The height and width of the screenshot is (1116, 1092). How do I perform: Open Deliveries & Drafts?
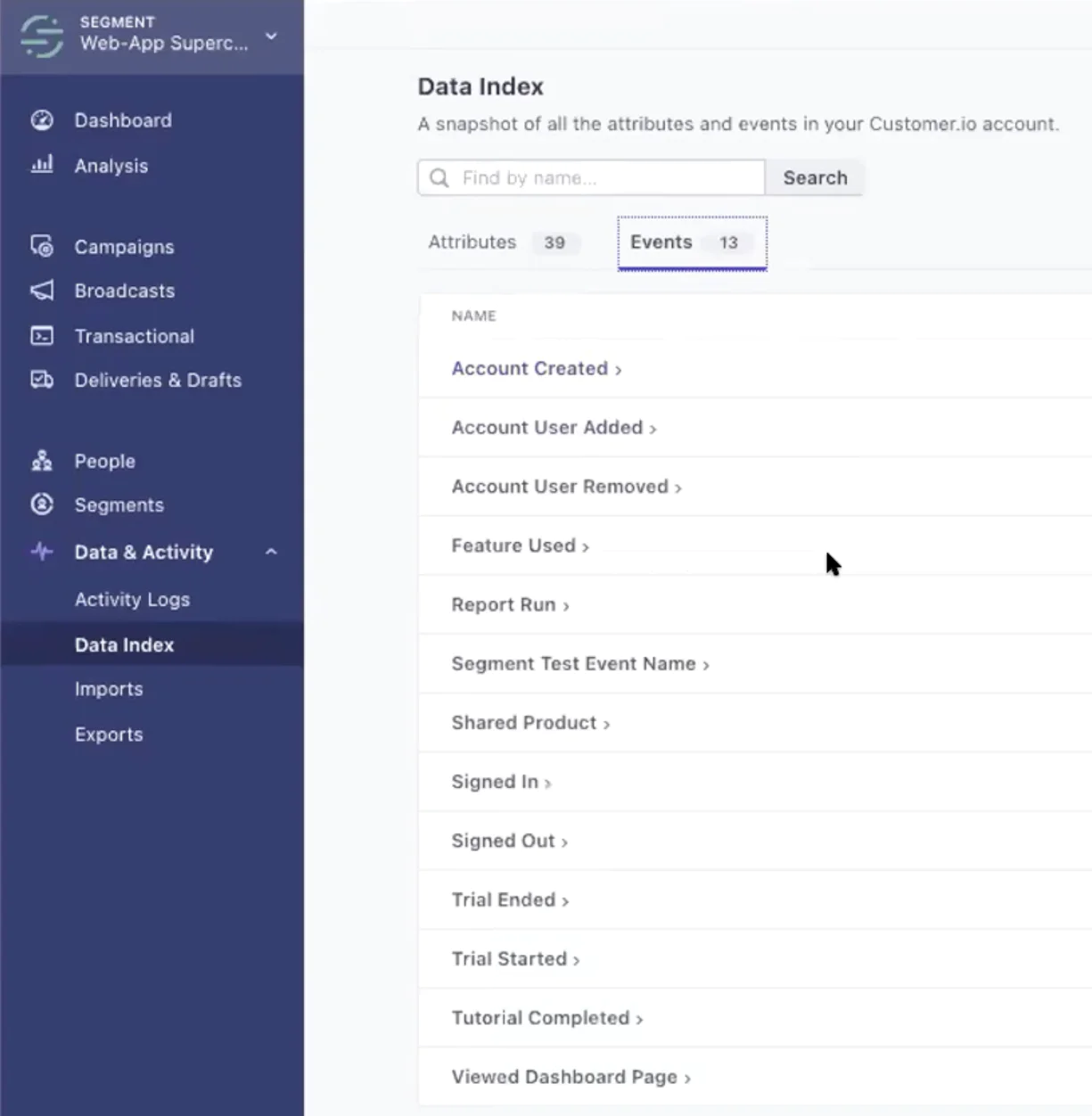pyautogui.click(x=158, y=380)
